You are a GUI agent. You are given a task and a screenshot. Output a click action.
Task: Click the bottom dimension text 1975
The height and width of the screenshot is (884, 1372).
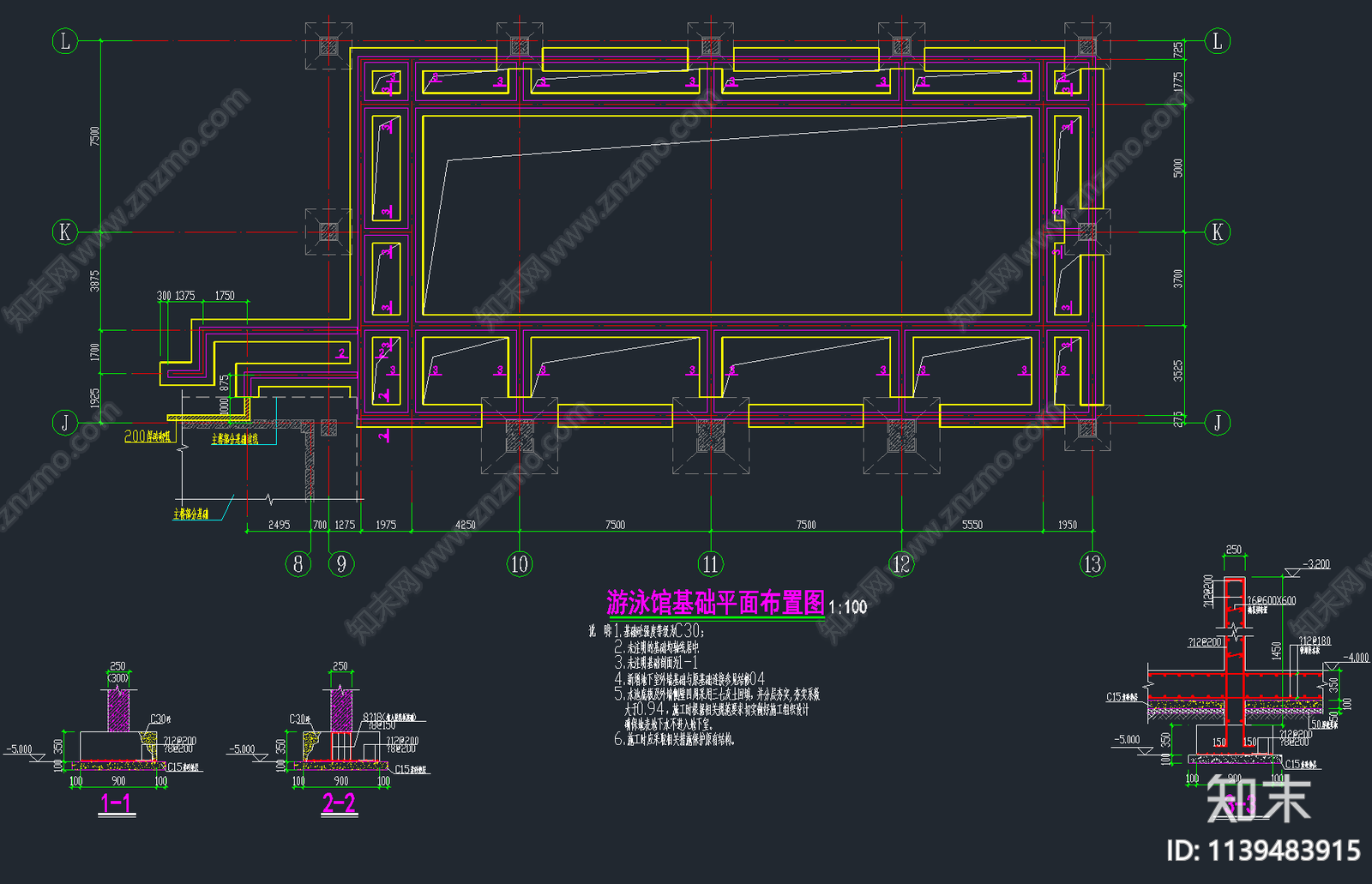[x=386, y=525]
